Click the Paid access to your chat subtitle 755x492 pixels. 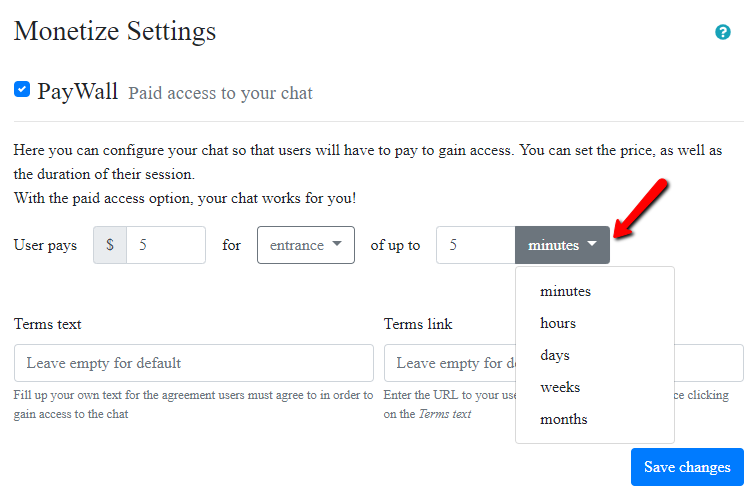[220, 94]
